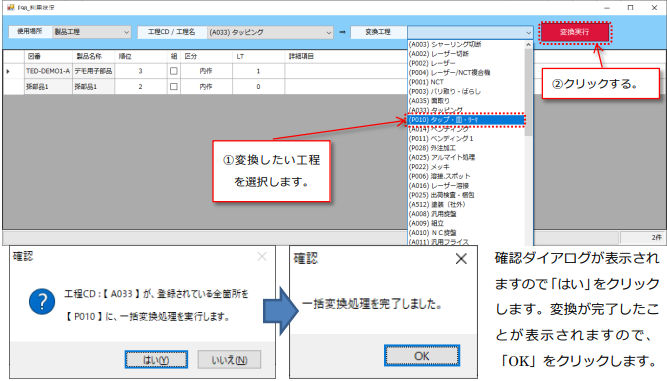This screenshot has width=667, height=381.
Task: Click はい(Y) in the confirmation dialog
Action: (156, 360)
